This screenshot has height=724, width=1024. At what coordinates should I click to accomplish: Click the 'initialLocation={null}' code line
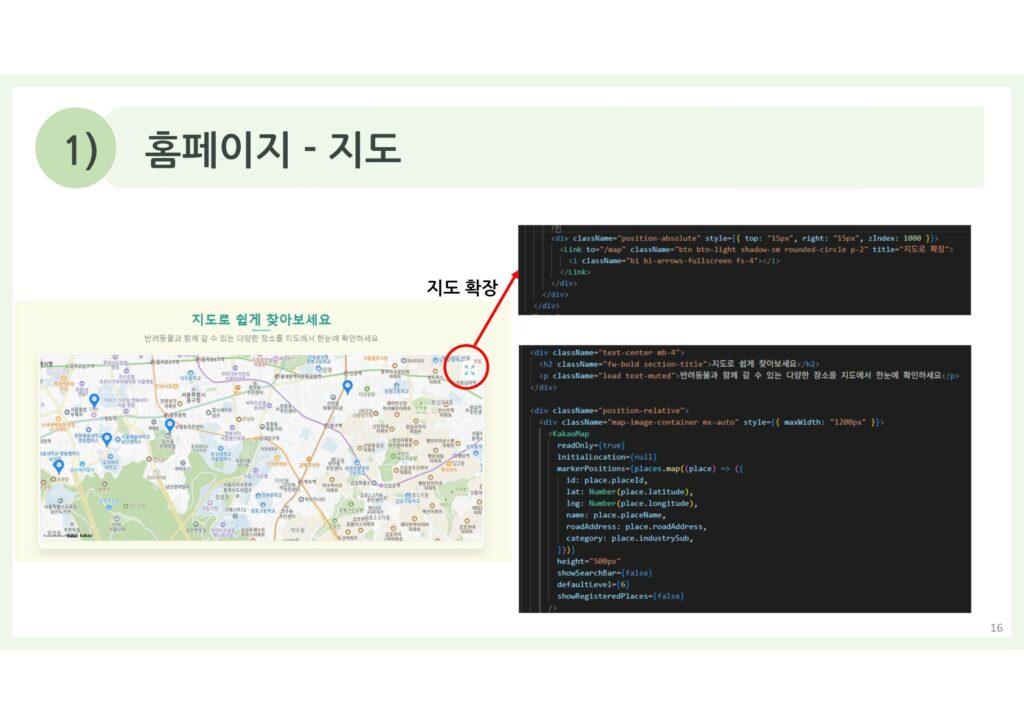click(607, 457)
